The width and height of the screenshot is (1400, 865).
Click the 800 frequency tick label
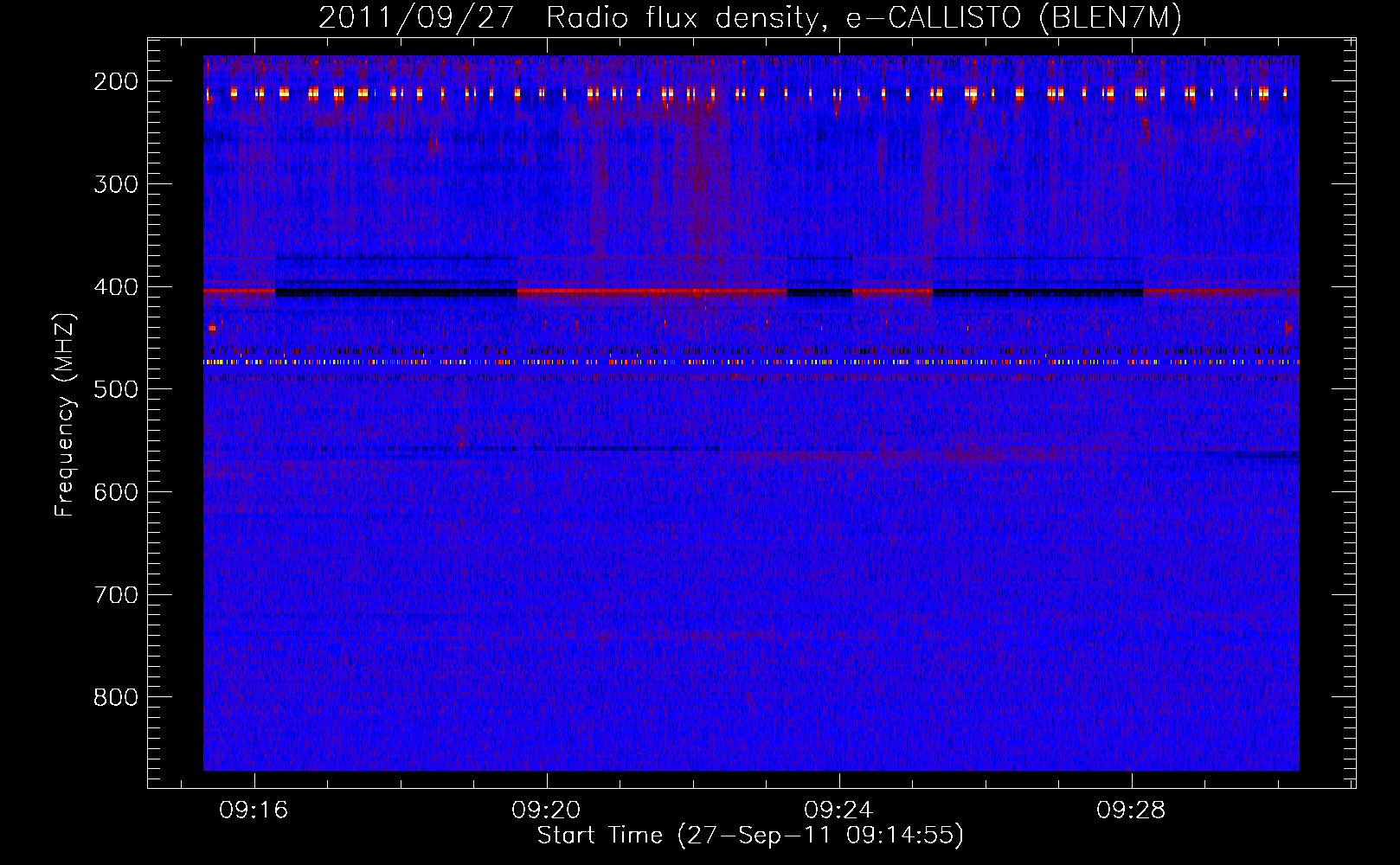point(116,697)
